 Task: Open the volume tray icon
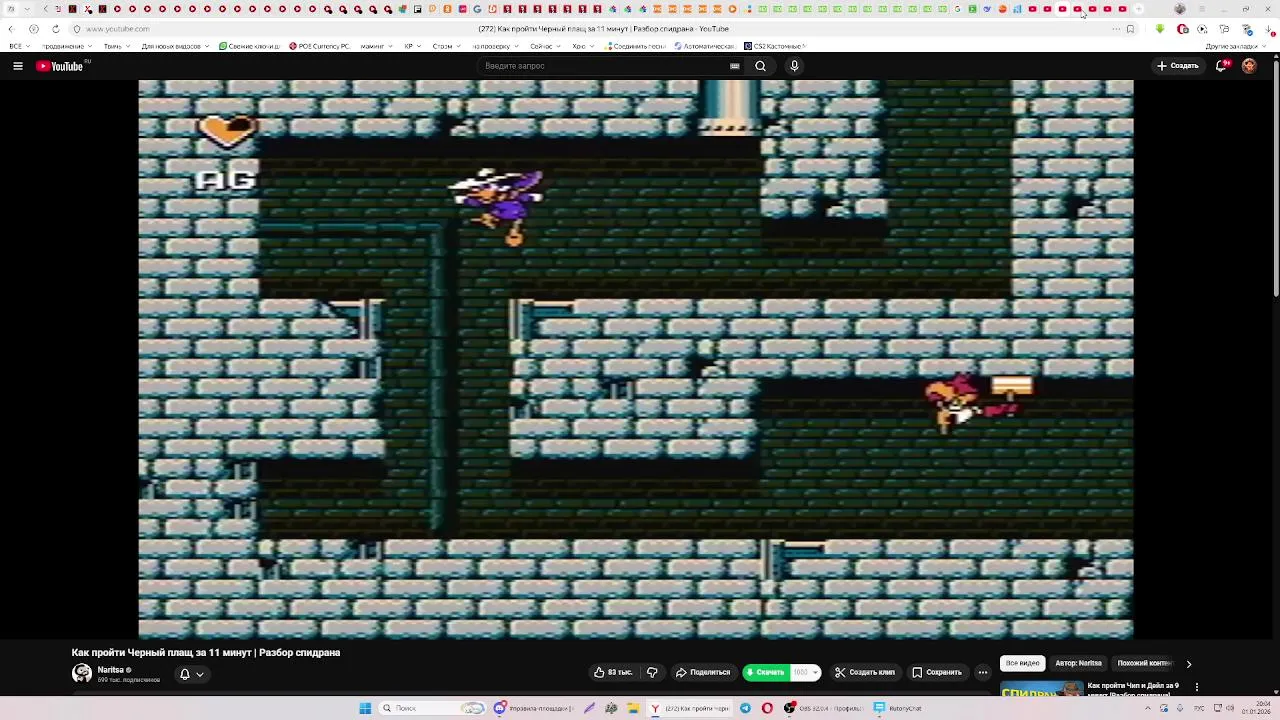click(1232, 708)
